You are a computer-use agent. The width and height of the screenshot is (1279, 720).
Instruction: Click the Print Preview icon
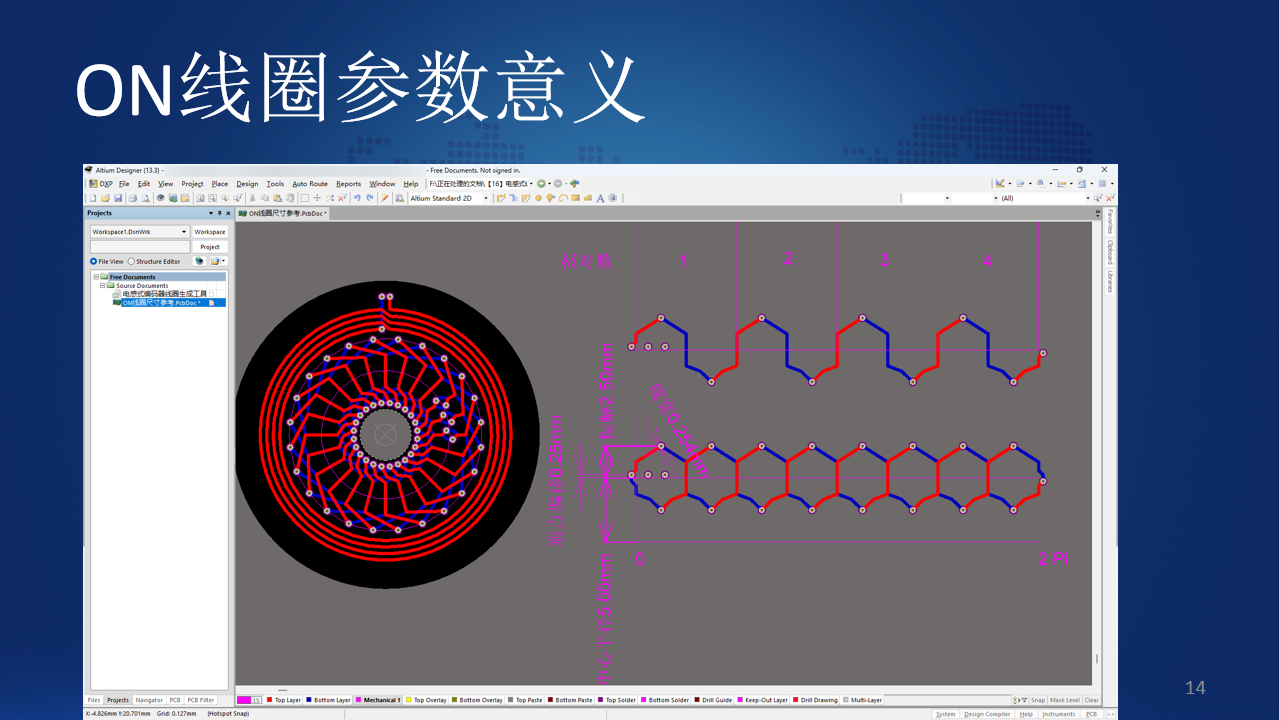point(144,198)
